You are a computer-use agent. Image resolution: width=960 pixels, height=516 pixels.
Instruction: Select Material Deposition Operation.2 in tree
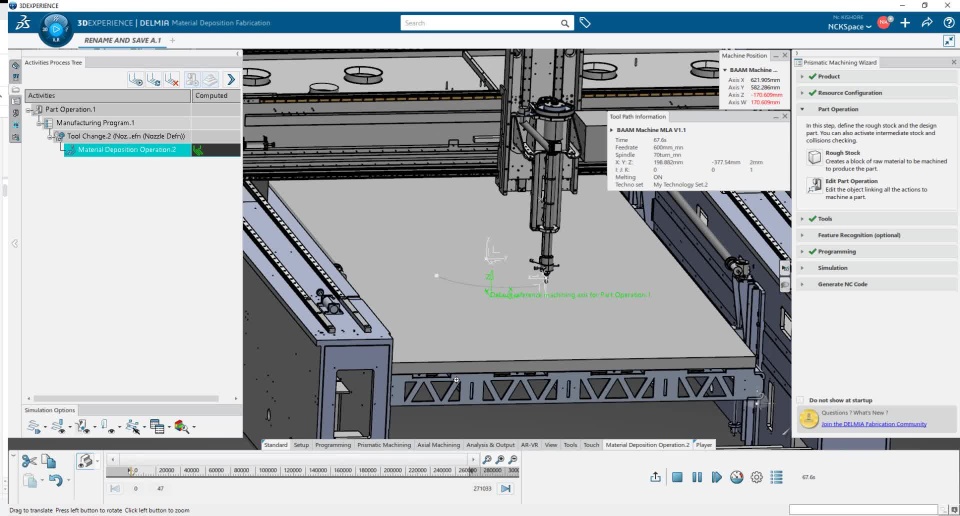click(127, 150)
